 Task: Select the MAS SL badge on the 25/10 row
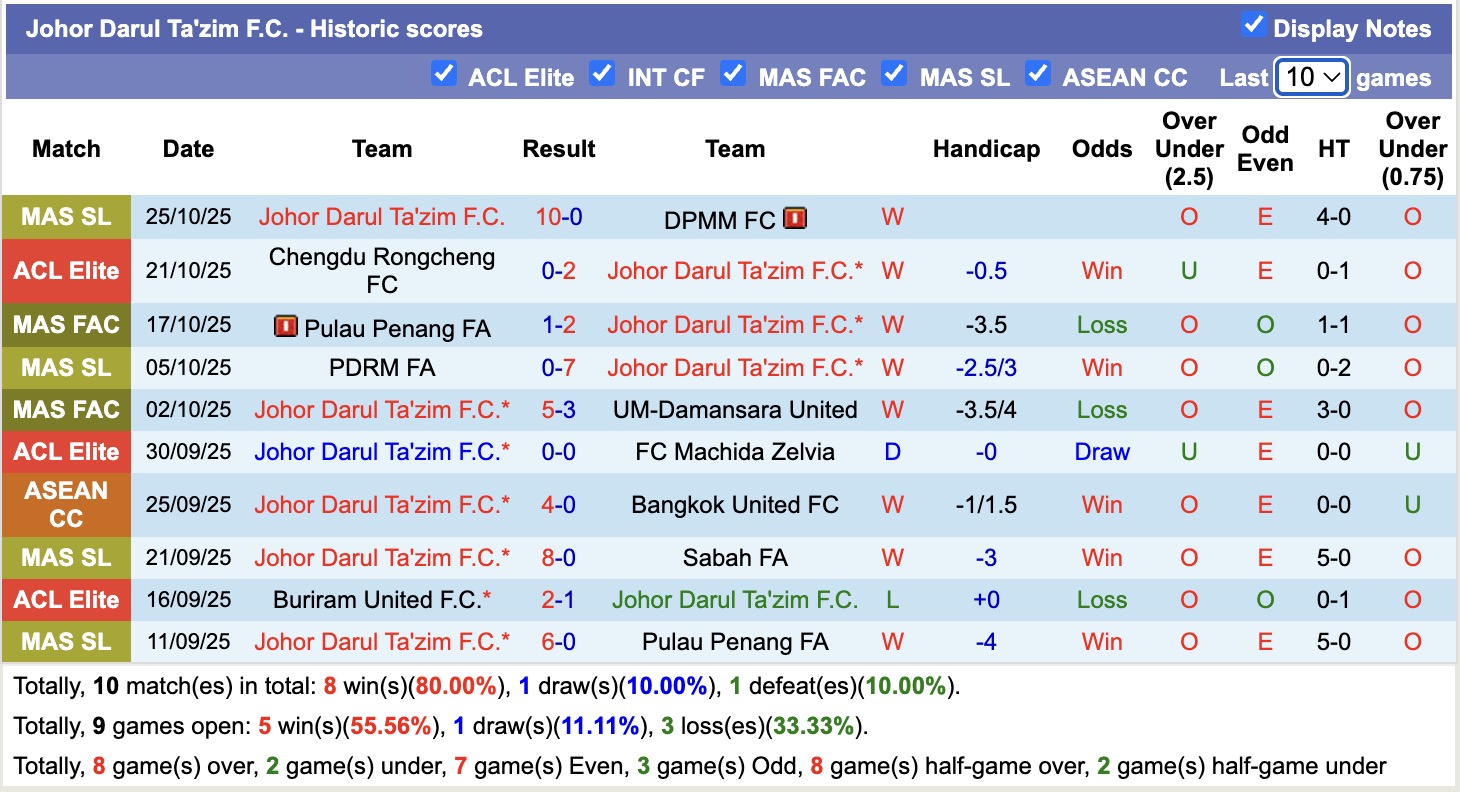point(66,217)
